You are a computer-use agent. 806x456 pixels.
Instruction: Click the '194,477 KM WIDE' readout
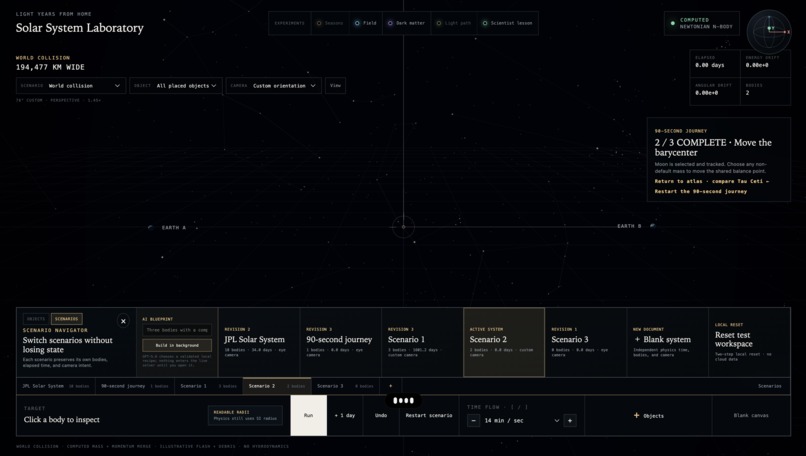[x=50, y=67]
